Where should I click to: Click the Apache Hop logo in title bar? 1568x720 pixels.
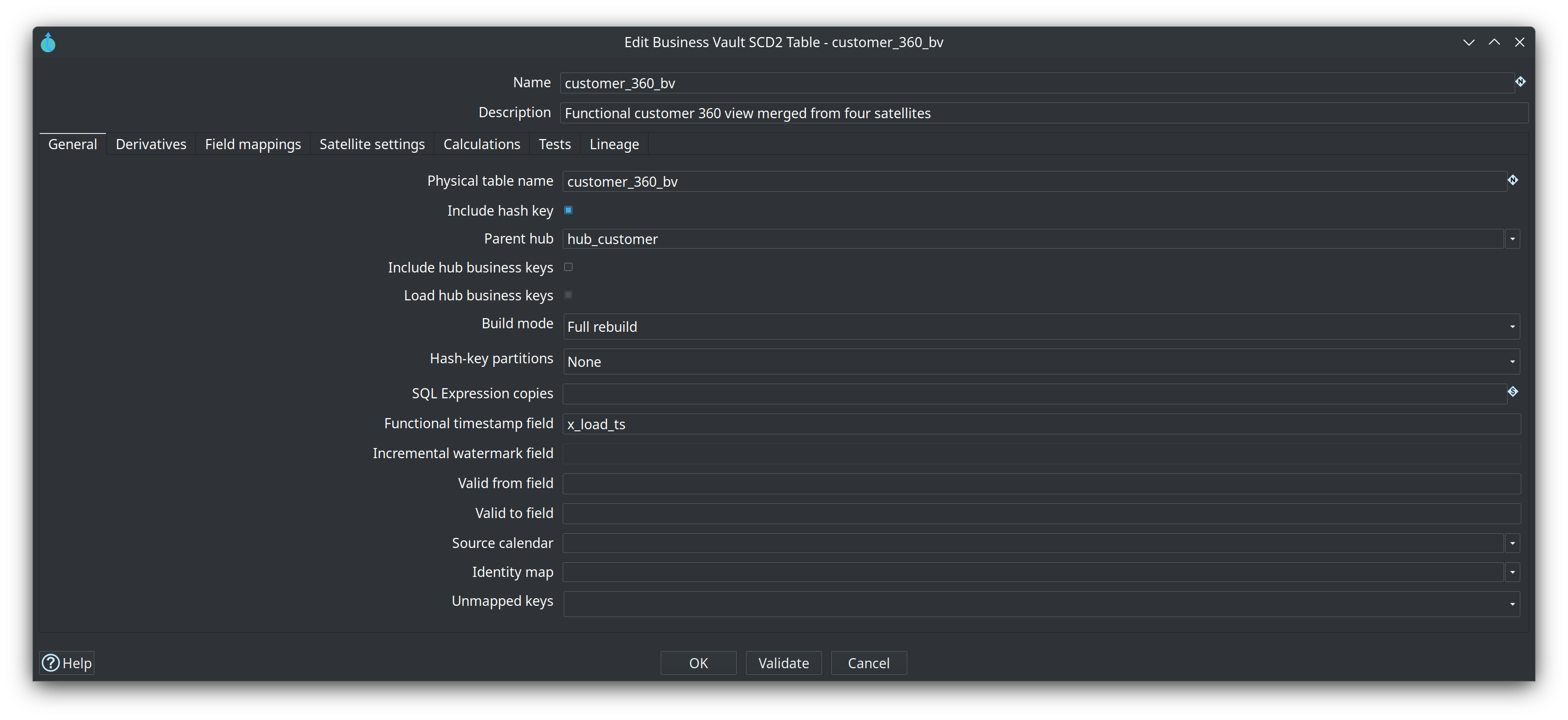[48, 43]
